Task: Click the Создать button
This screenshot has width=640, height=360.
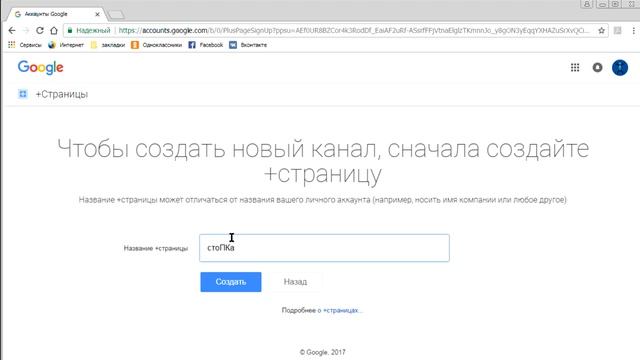Action: pyautogui.click(x=231, y=282)
